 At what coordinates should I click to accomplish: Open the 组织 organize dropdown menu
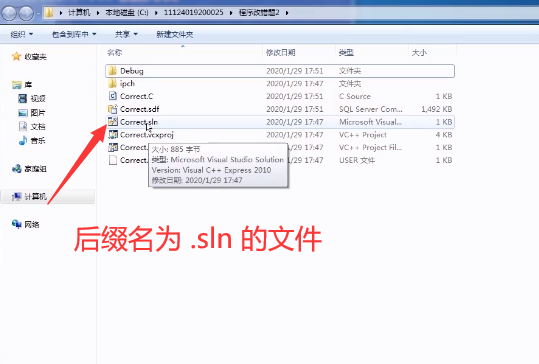[21, 34]
